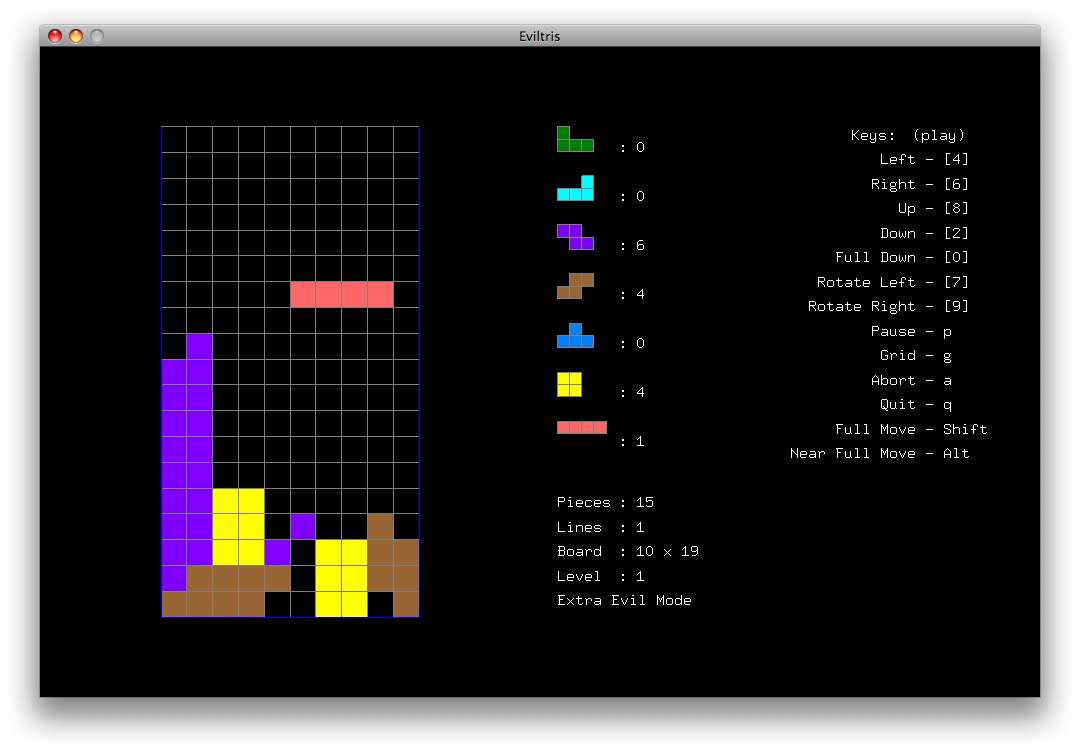Click the Abort - a text
Viewport: 1080px width, 752px height.
(911, 380)
